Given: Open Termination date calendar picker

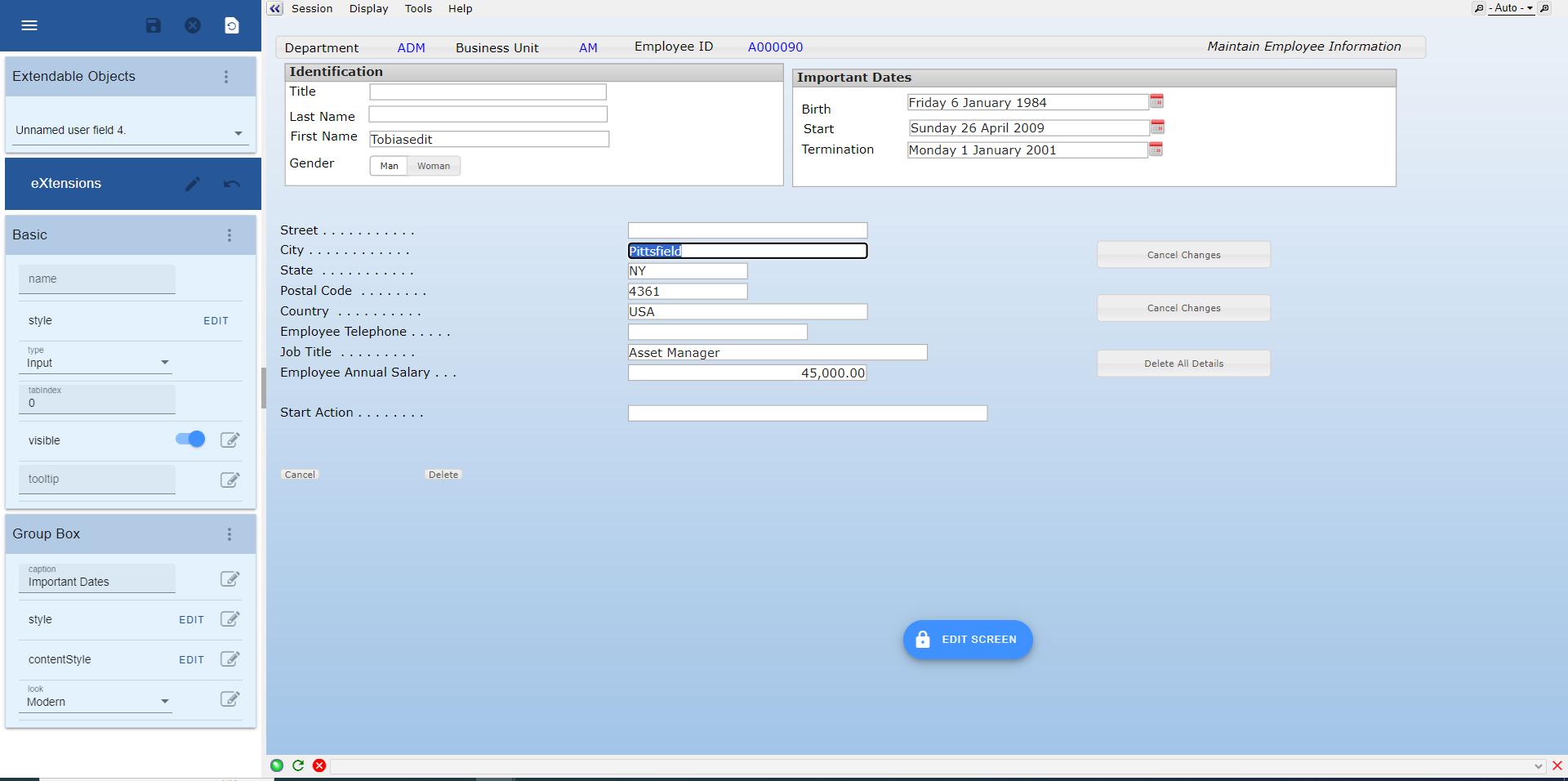Looking at the screenshot, I should [x=1156, y=150].
